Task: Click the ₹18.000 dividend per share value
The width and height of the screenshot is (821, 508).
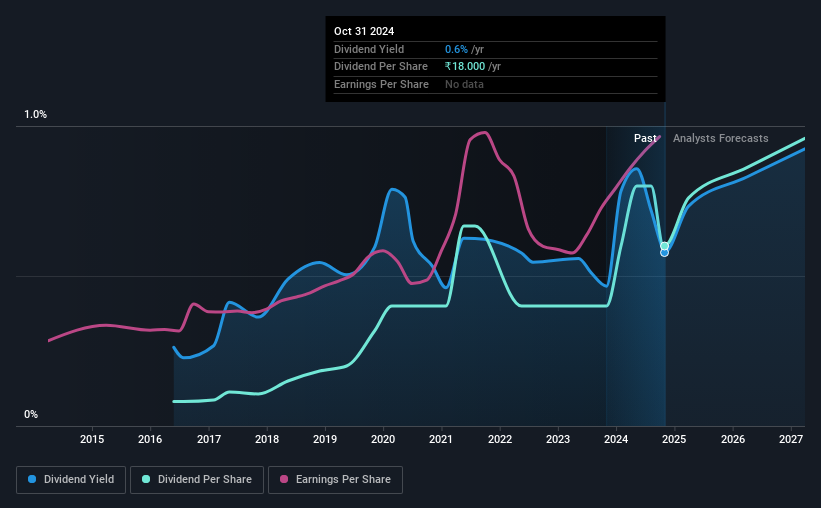Action: [x=465, y=67]
